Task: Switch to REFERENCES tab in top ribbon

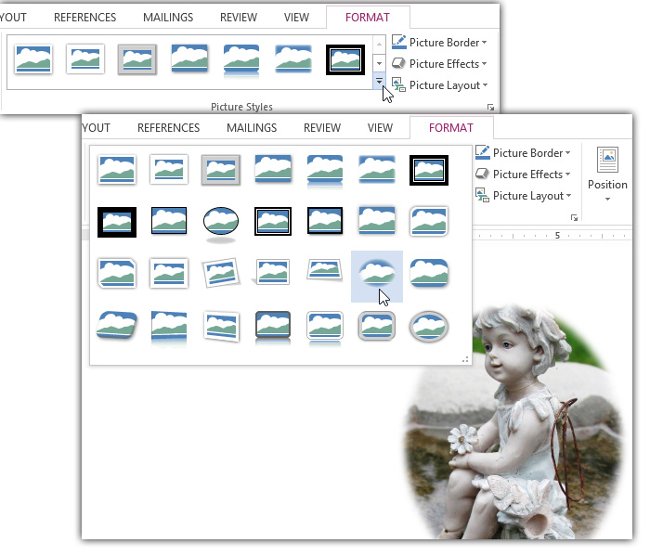Action: point(85,17)
